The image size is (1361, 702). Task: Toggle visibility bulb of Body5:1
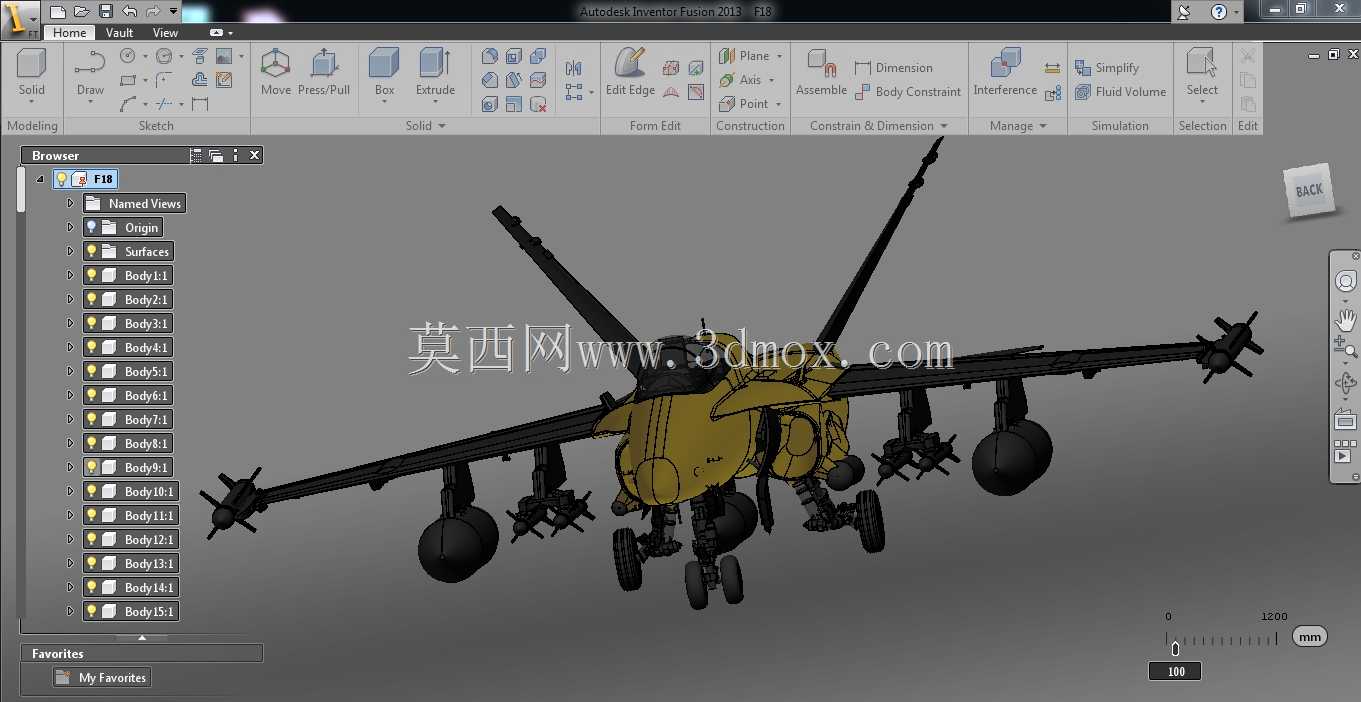point(91,371)
